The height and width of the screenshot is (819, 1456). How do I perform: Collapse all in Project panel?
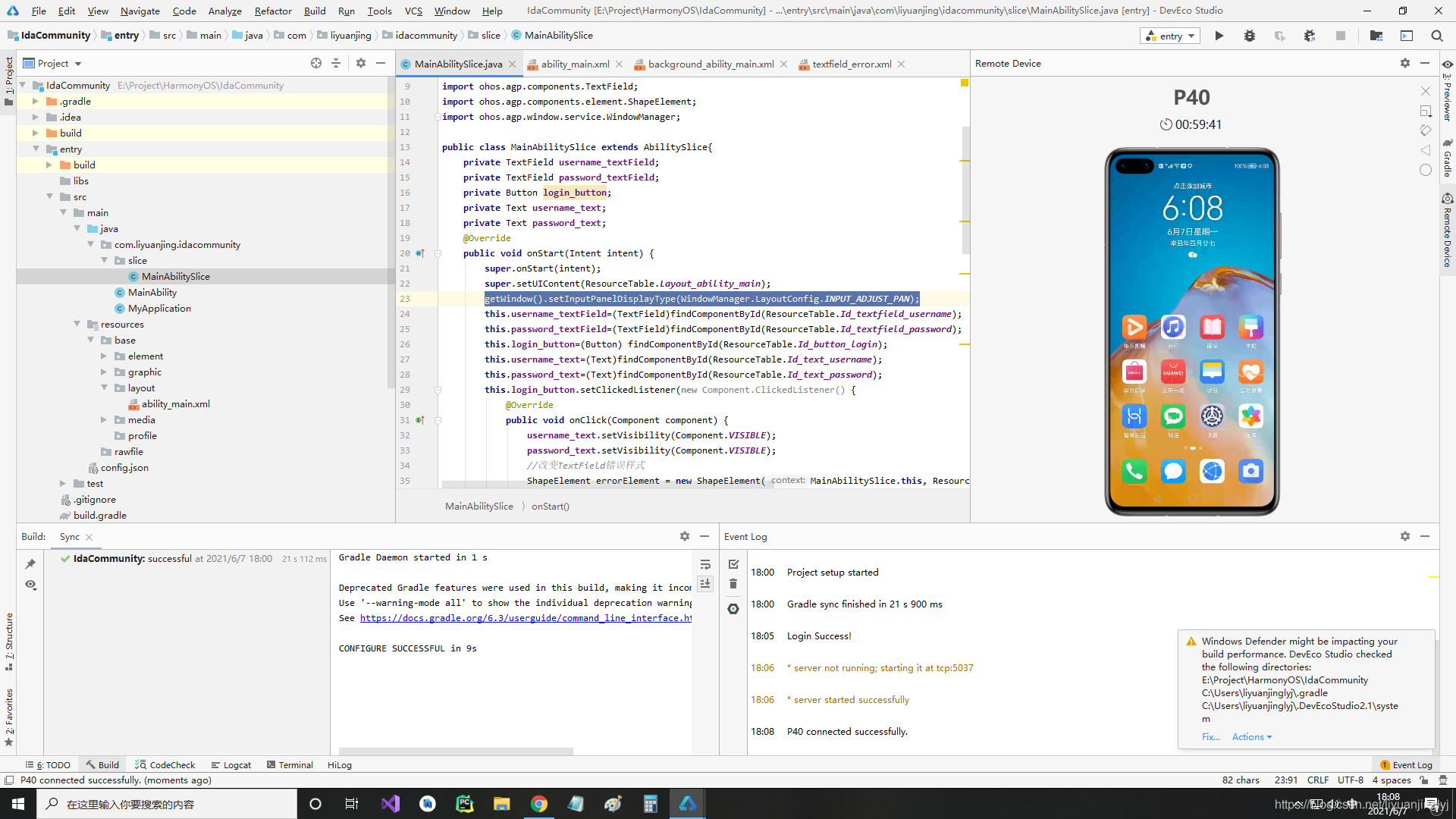pos(336,63)
